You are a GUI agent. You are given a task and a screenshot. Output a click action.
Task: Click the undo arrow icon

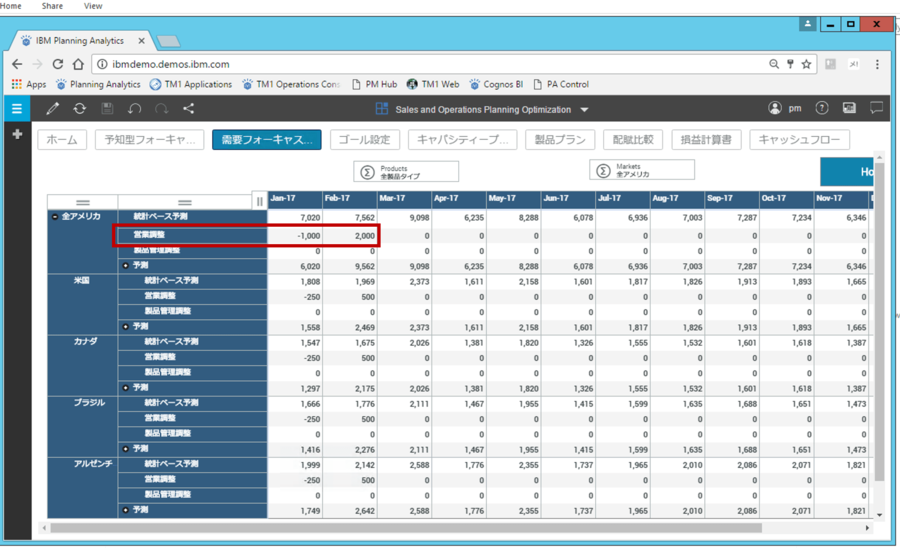(x=134, y=109)
